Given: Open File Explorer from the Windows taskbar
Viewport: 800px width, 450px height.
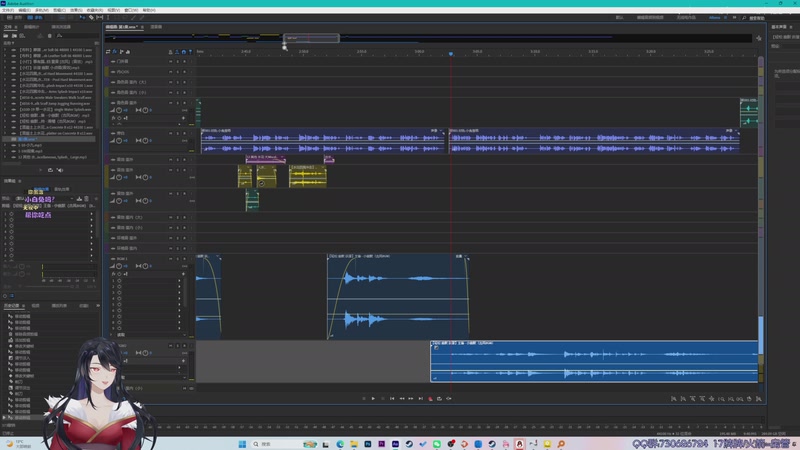Looking at the screenshot, I should tap(354, 444).
